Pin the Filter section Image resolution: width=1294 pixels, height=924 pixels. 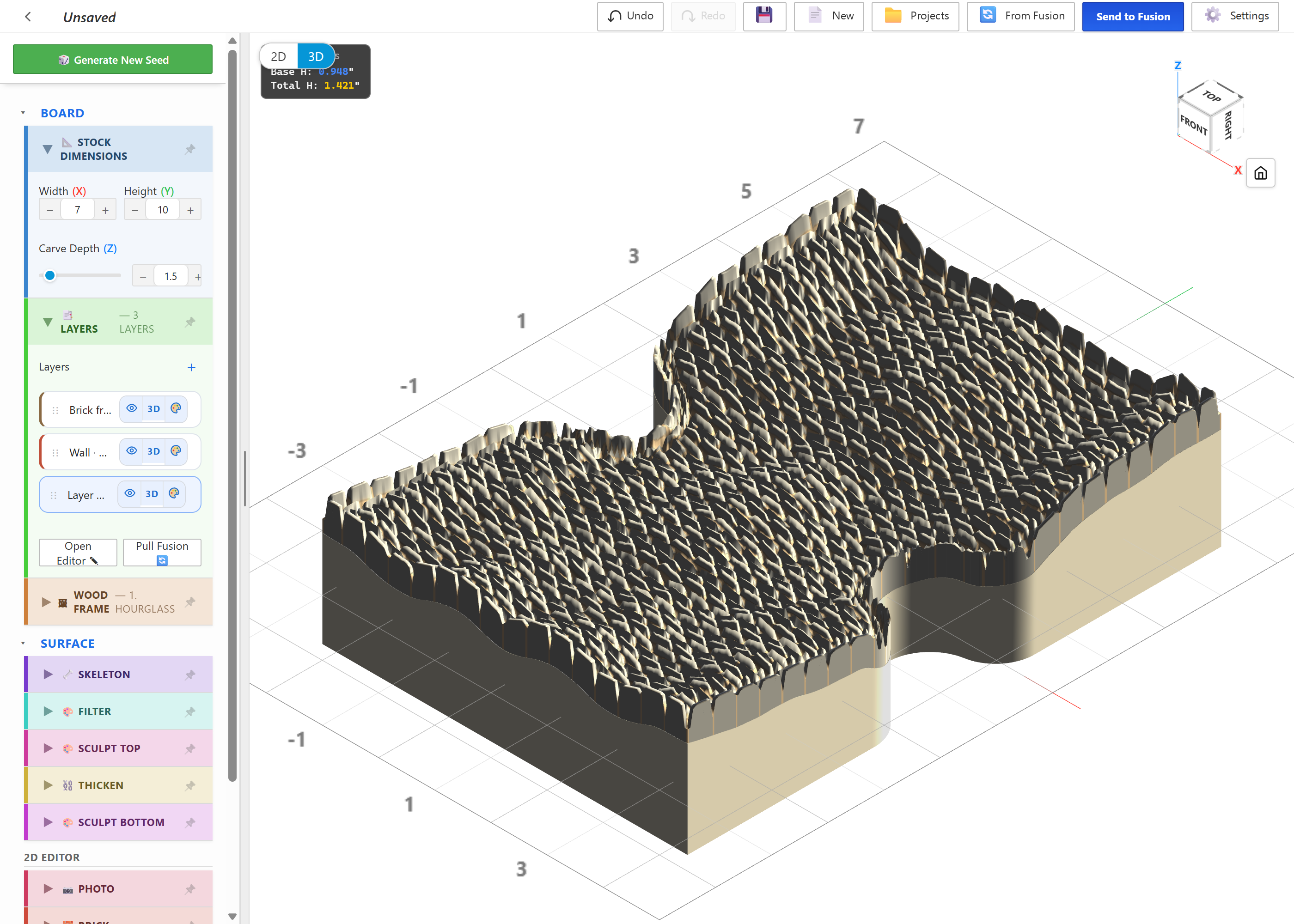click(x=190, y=712)
